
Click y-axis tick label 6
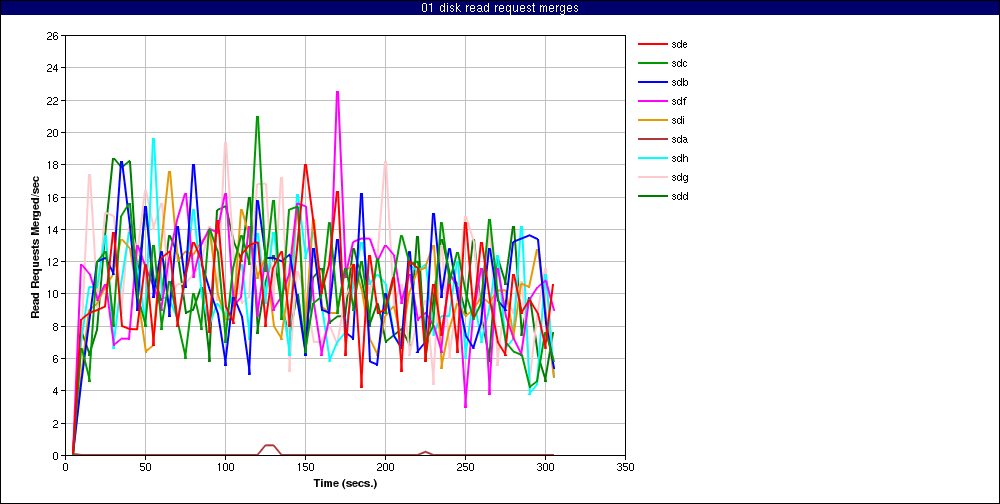[55, 359]
